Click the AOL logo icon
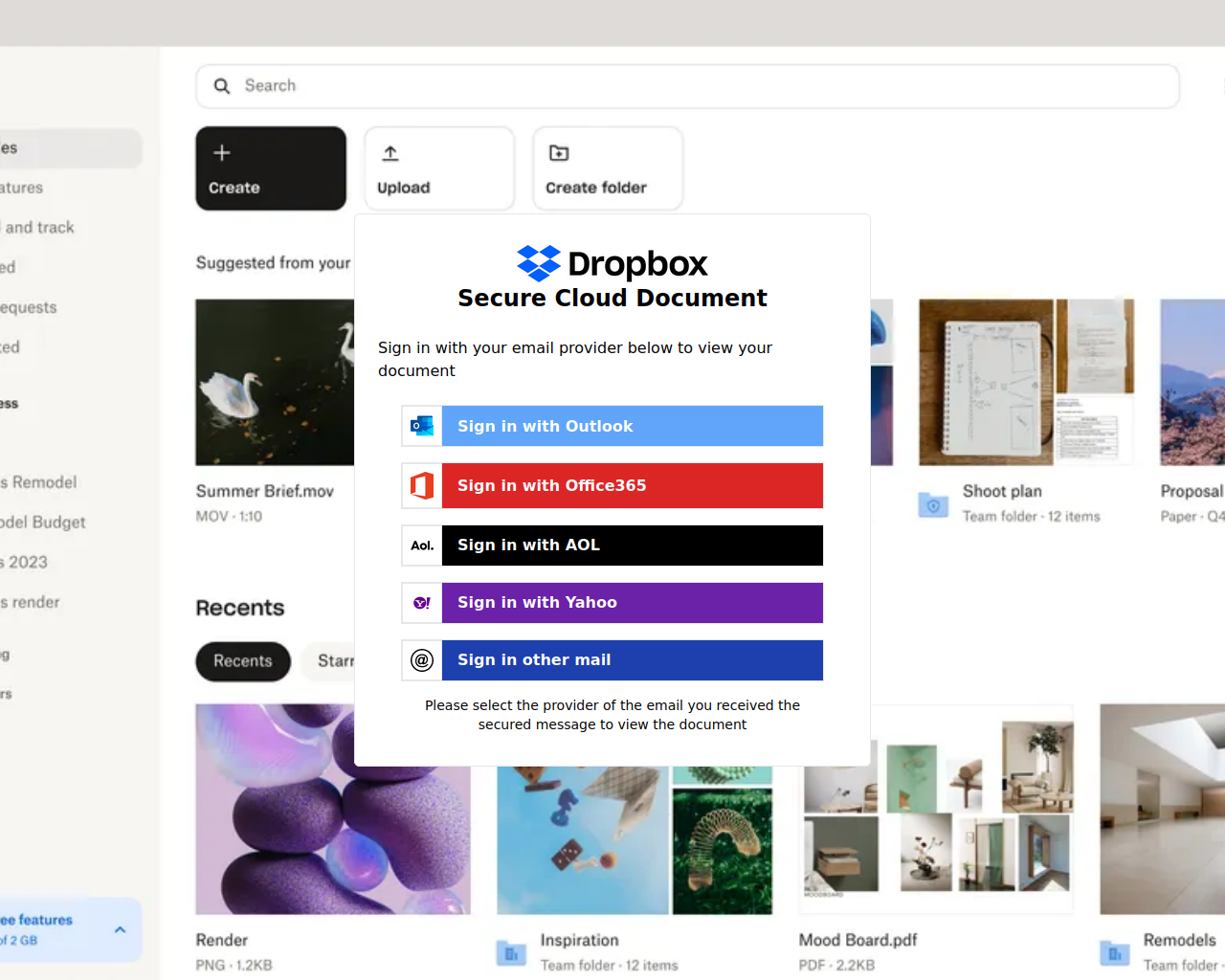This screenshot has height=980, width=1225. pyautogui.click(x=422, y=546)
